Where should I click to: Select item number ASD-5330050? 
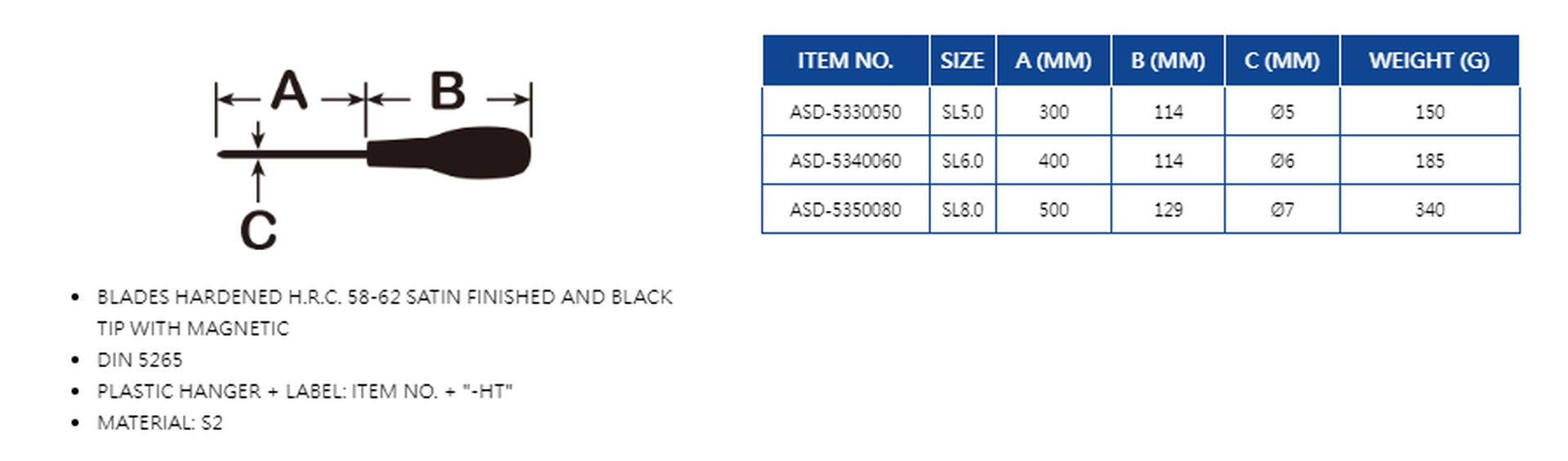coord(845,112)
